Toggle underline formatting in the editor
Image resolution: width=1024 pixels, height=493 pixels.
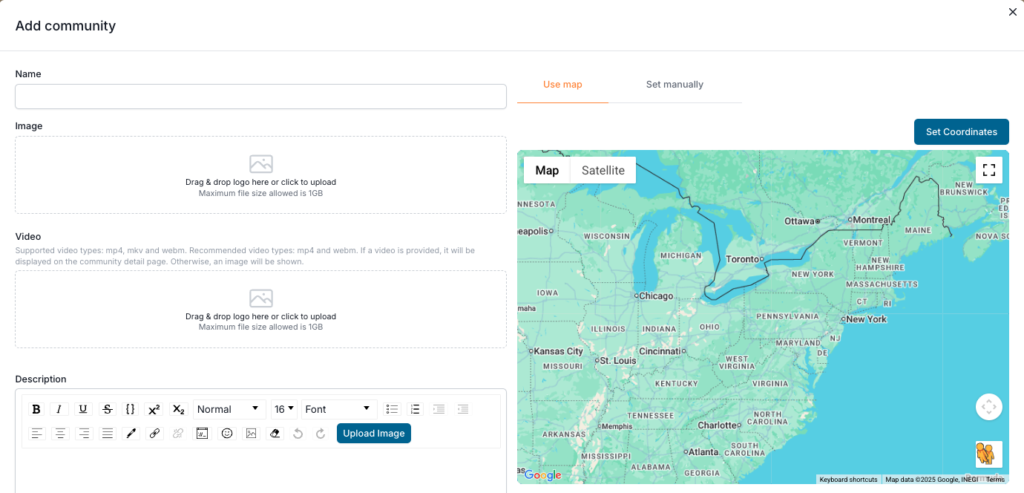[83, 409]
